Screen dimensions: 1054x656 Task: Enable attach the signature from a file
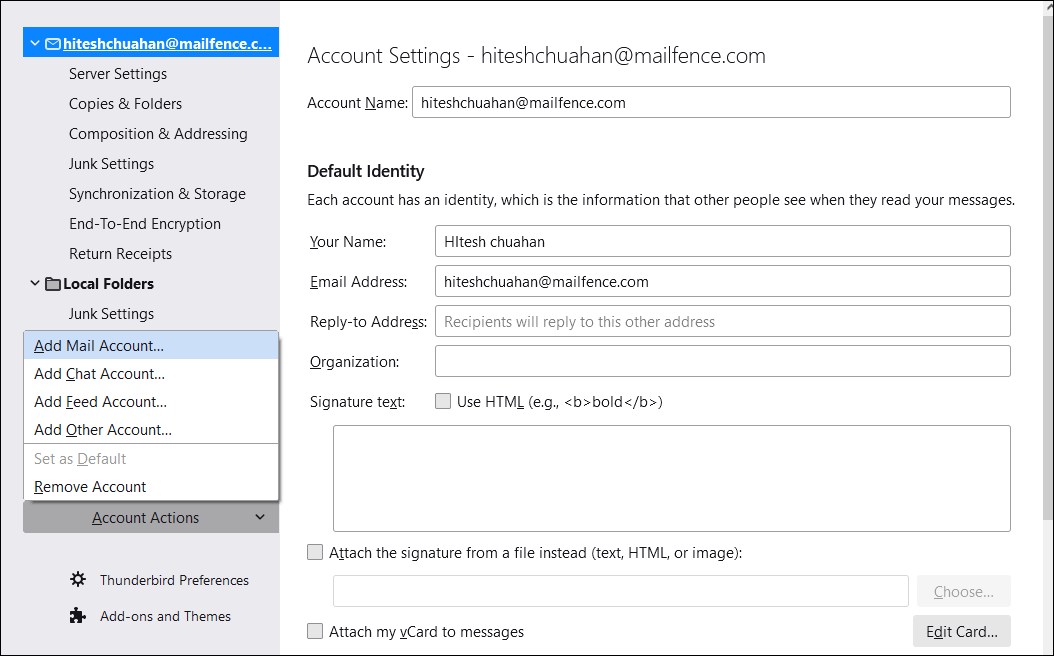click(x=315, y=552)
